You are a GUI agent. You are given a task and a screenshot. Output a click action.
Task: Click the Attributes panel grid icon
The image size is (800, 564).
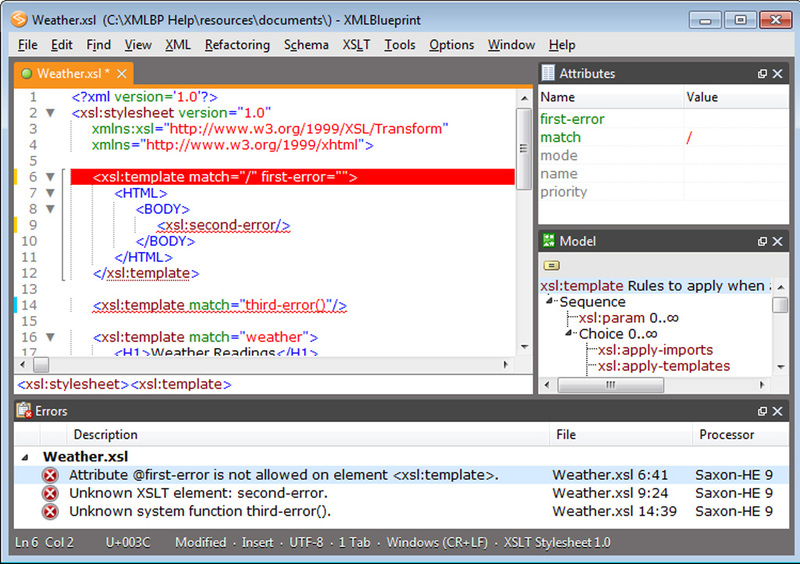(x=548, y=73)
